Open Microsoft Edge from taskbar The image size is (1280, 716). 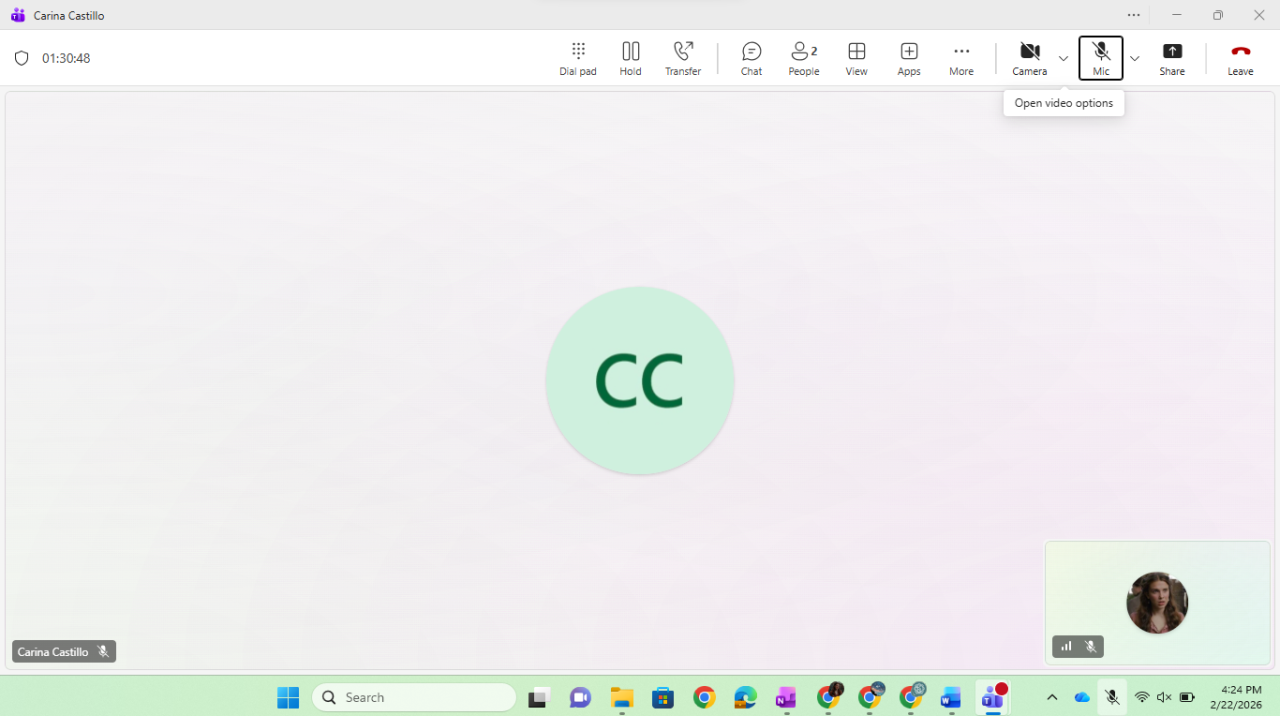pyautogui.click(x=746, y=697)
